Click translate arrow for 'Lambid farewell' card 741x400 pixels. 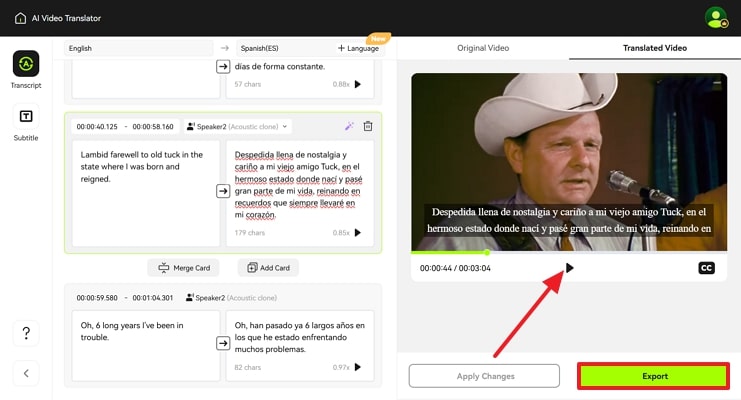pyautogui.click(x=223, y=191)
